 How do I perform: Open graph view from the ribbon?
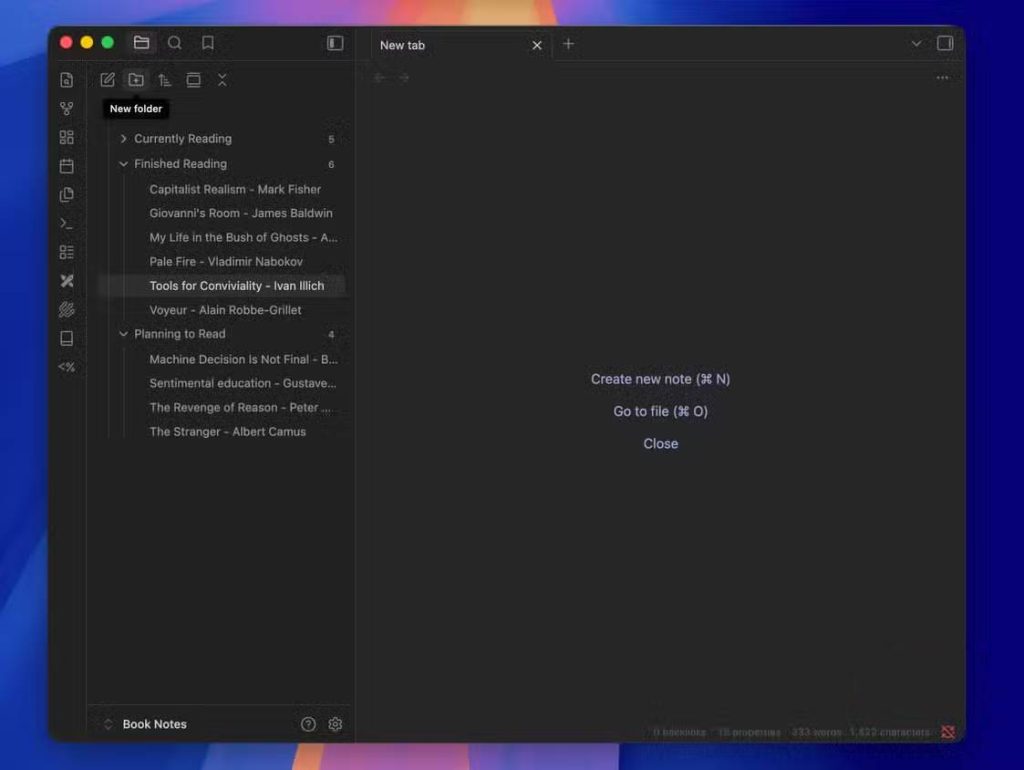pos(67,108)
